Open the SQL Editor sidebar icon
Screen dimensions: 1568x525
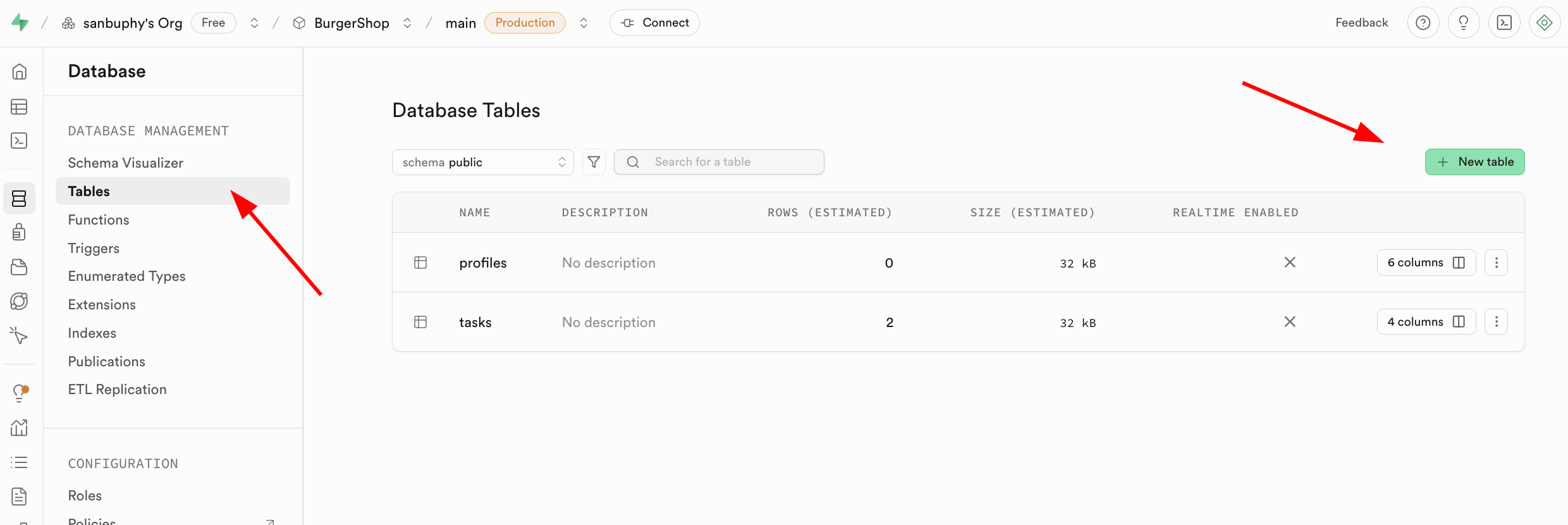click(19, 140)
